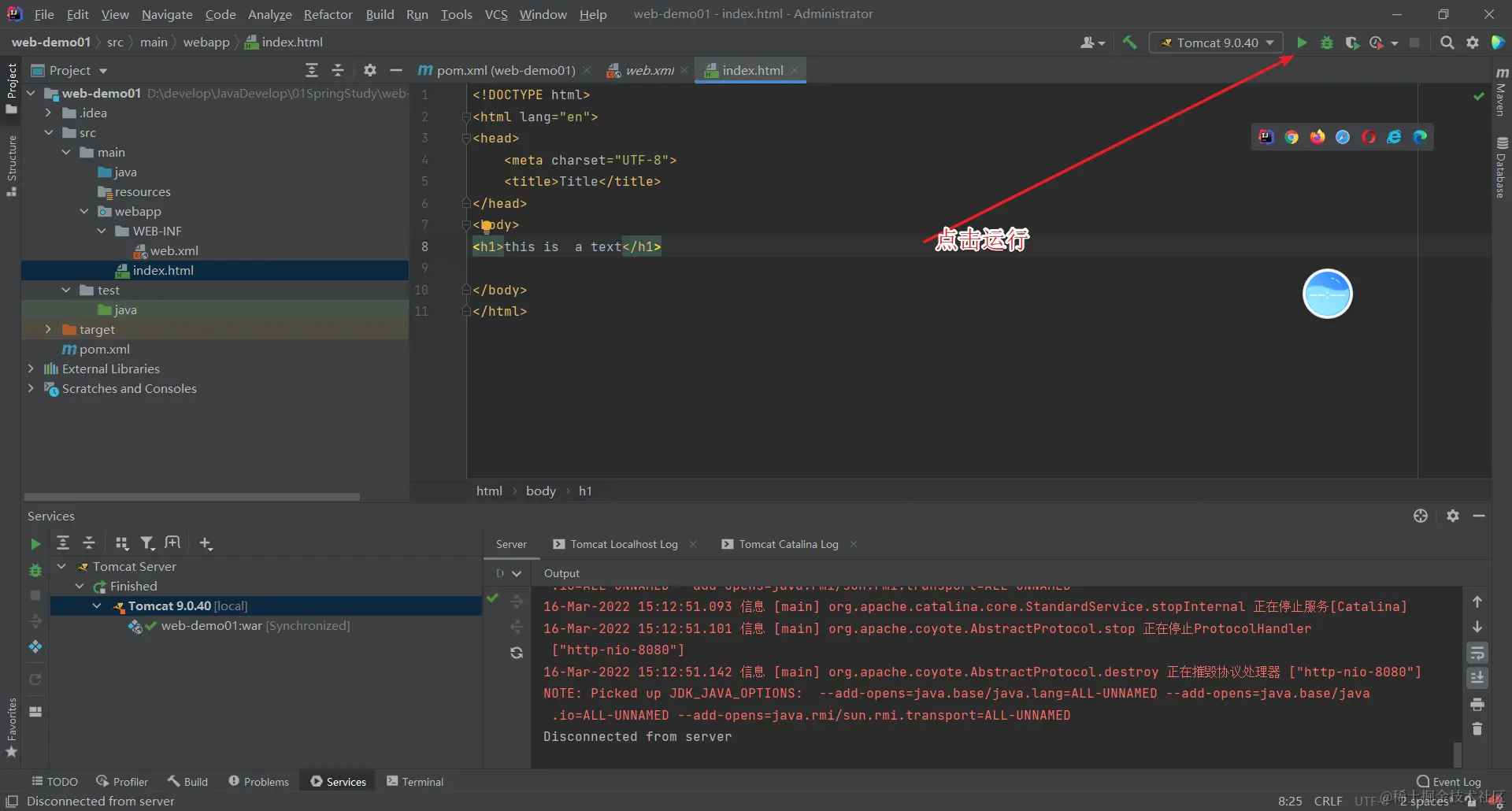Viewport: 1512px width, 811px height.
Task: Run the service in Services toolbar
Action: 35,543
